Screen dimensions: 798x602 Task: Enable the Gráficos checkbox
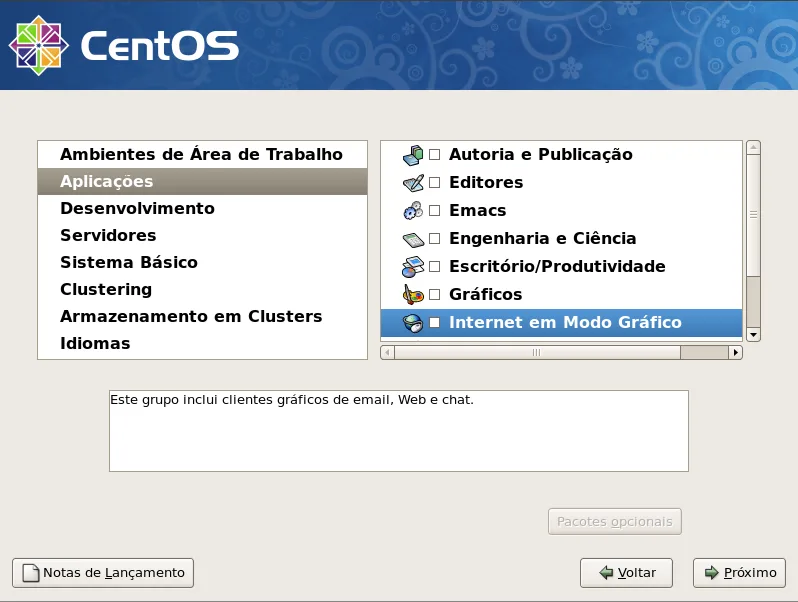[435, 295]
